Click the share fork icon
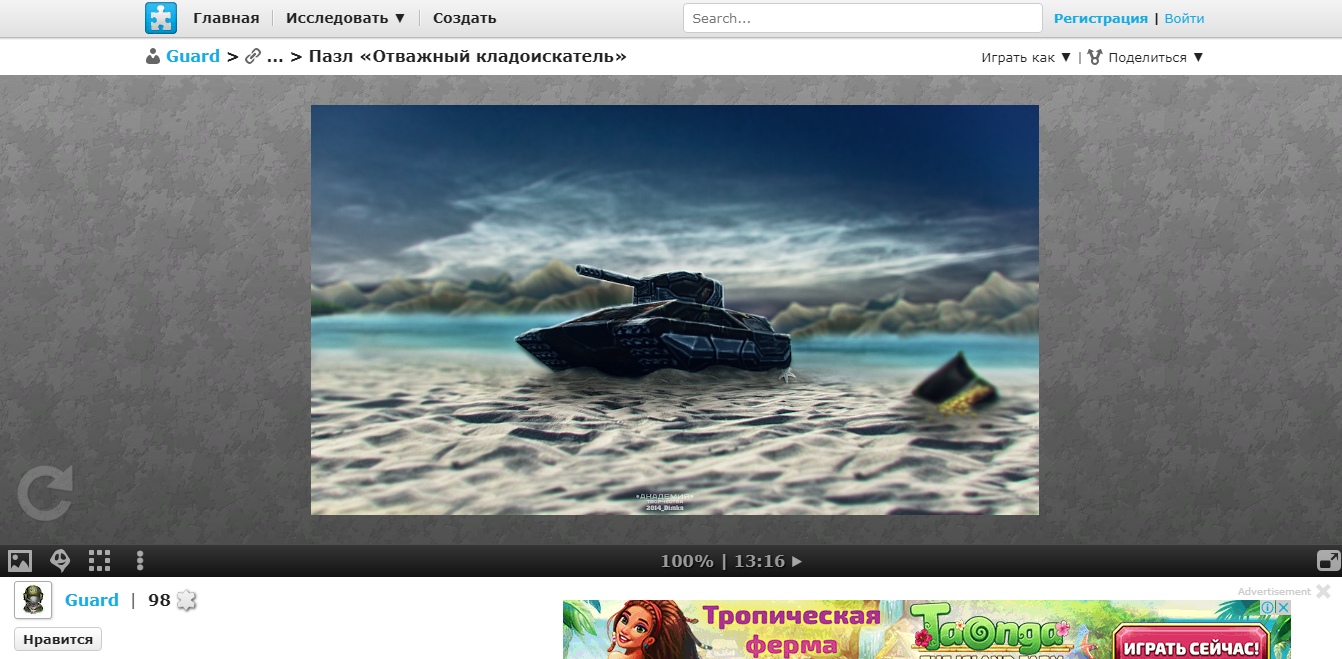Screen dimensions: 1342x659 click(x=1094, y=58)
